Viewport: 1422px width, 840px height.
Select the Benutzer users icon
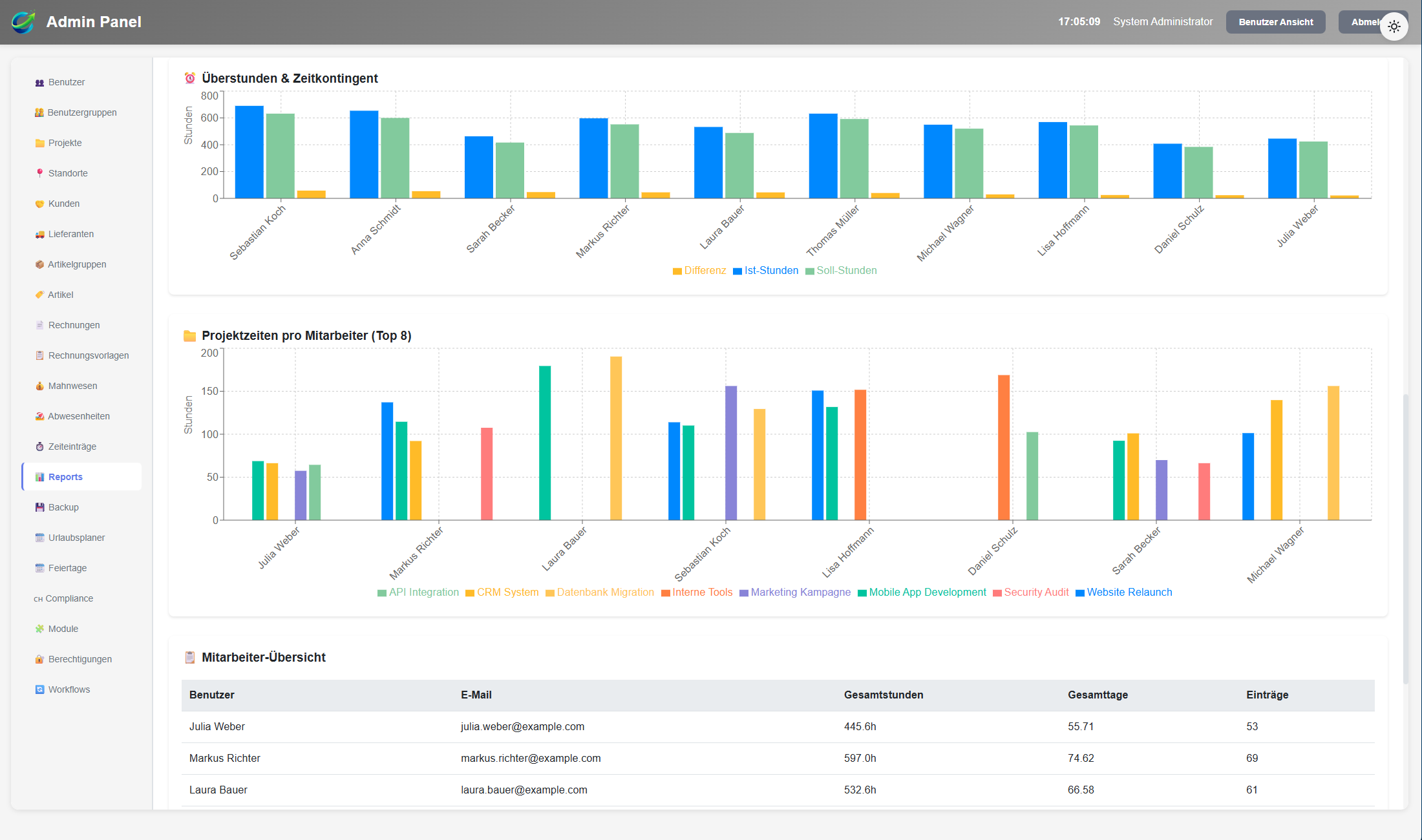click(39, 82)
